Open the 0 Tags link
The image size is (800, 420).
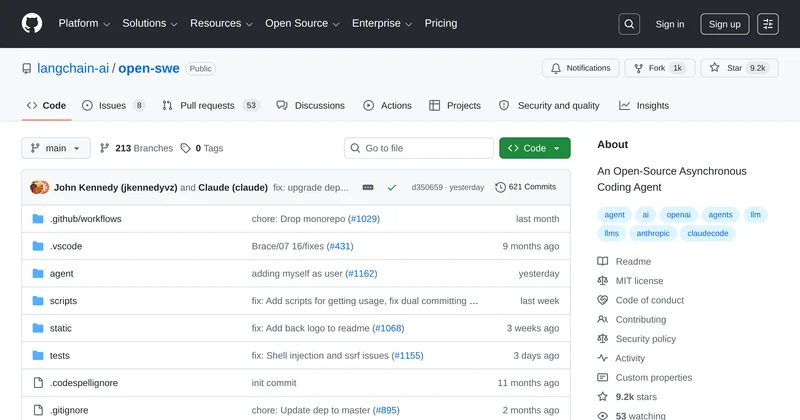pos(202,148)
